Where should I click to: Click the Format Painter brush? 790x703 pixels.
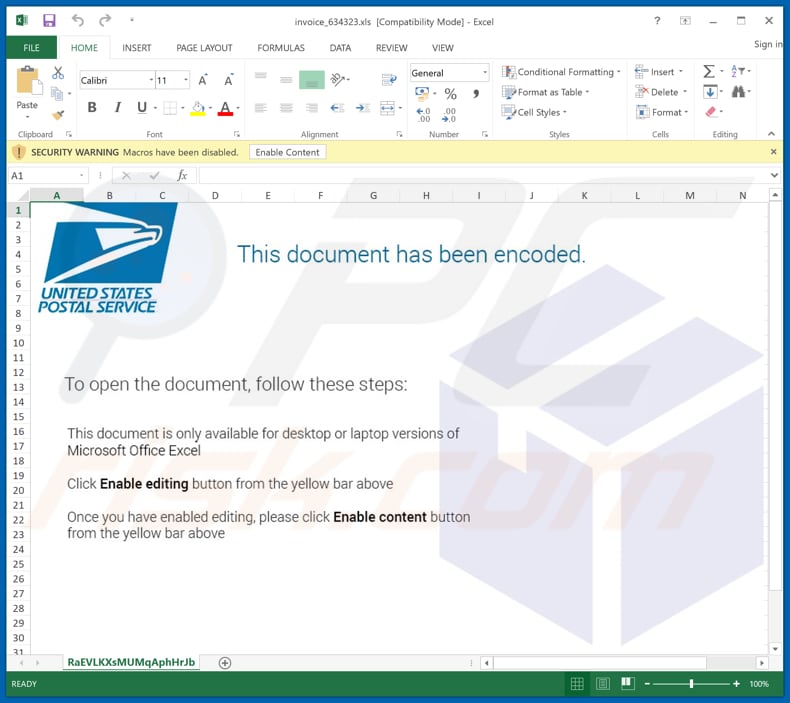tap(58, 115)
